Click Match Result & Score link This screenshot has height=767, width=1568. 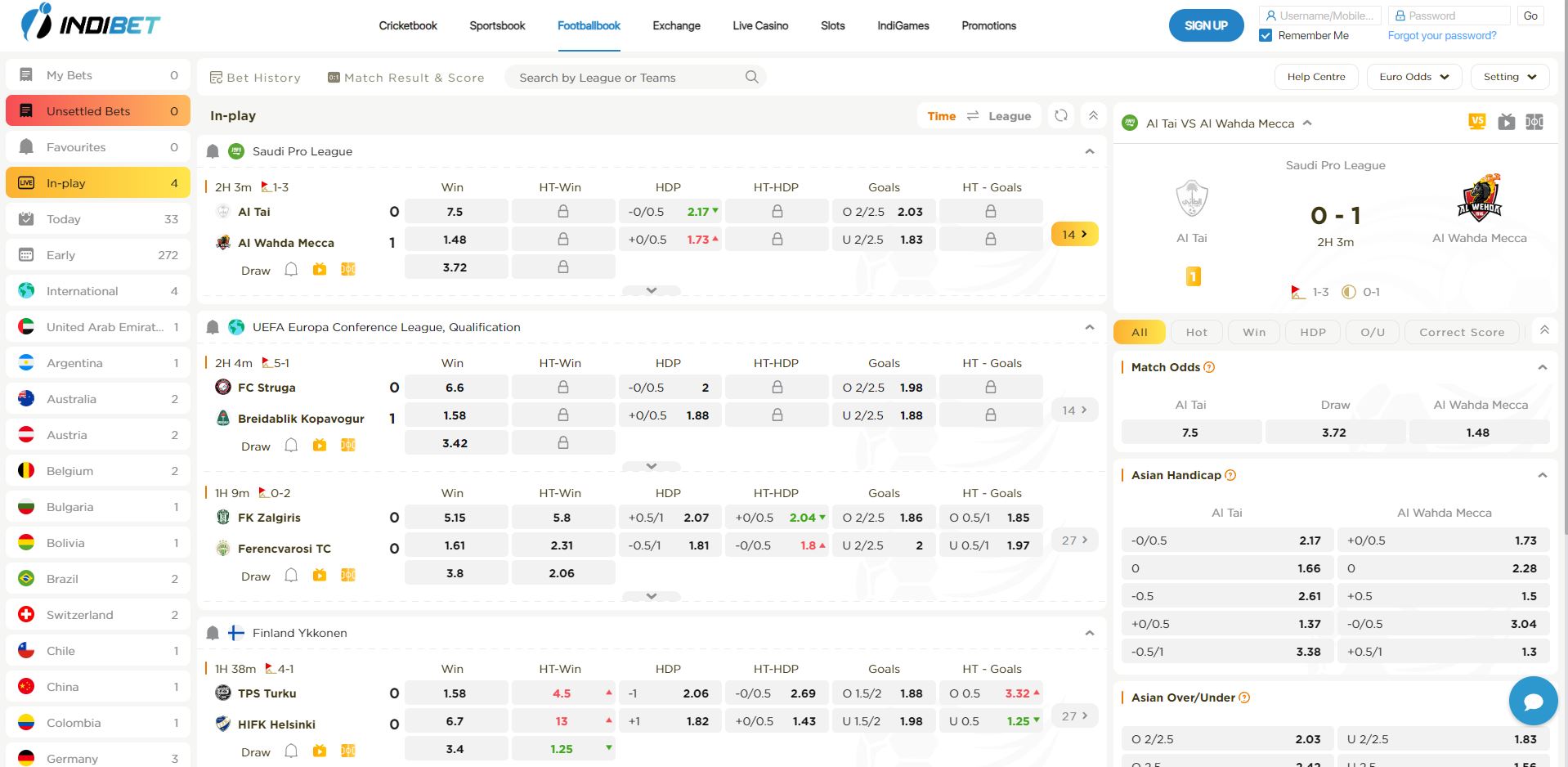pyautogui.click(x=406, y=78)
